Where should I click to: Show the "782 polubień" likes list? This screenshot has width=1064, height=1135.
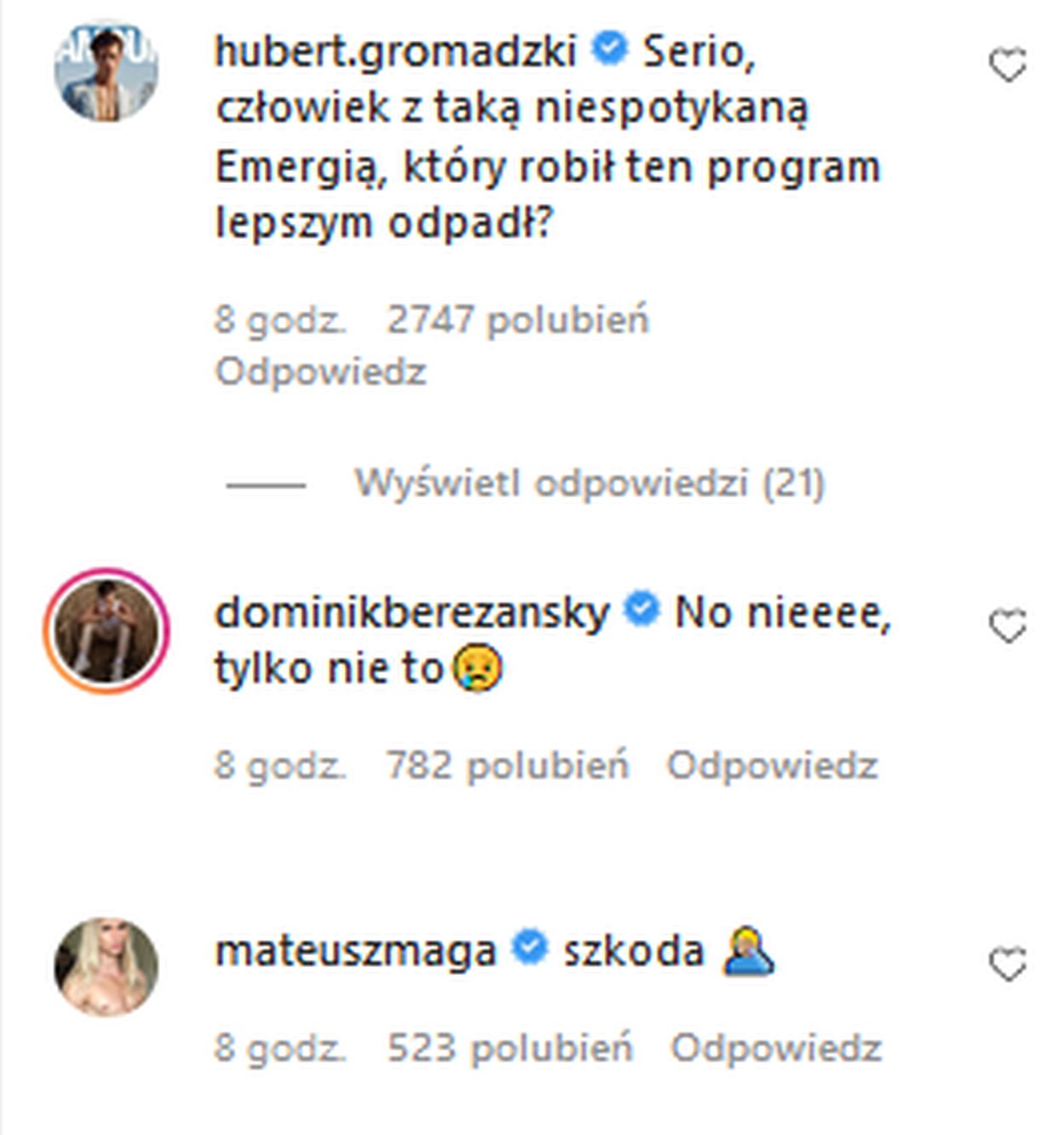pyautogui.click(x=507, y=765)
